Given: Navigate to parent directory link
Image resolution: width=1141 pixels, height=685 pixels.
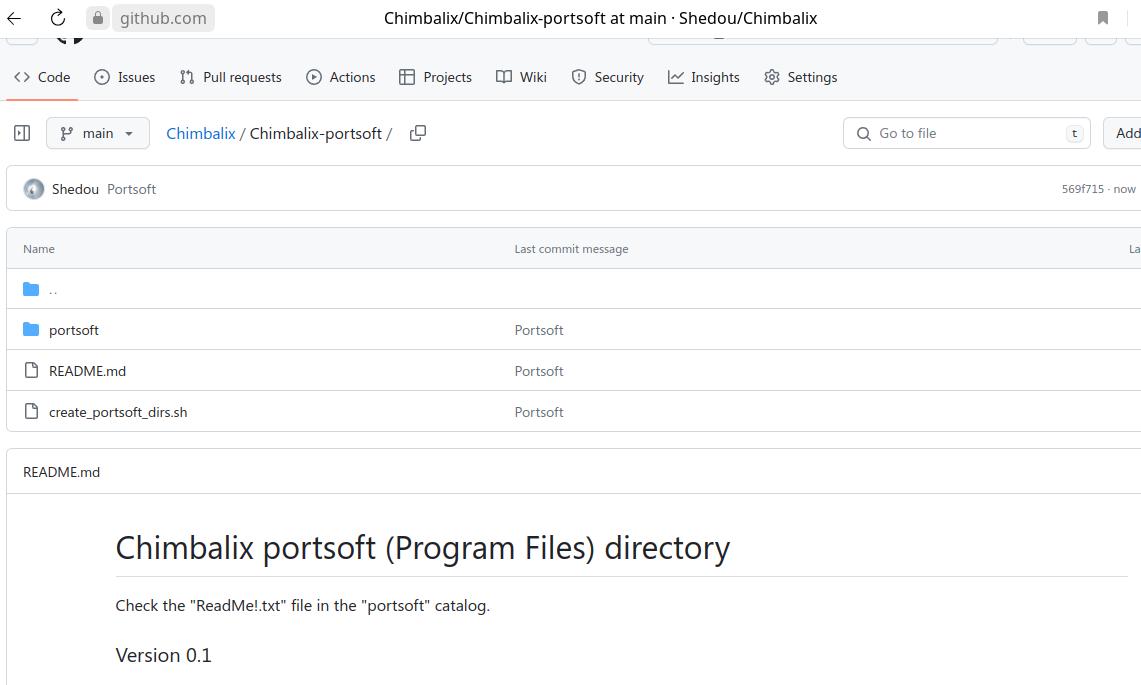Looking at the screenshot, I should 53,289.
